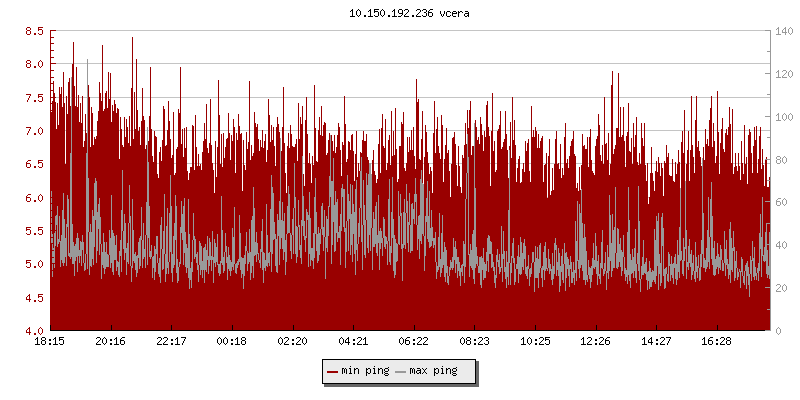Click the 8.5 value on left axis

point(34,31)
